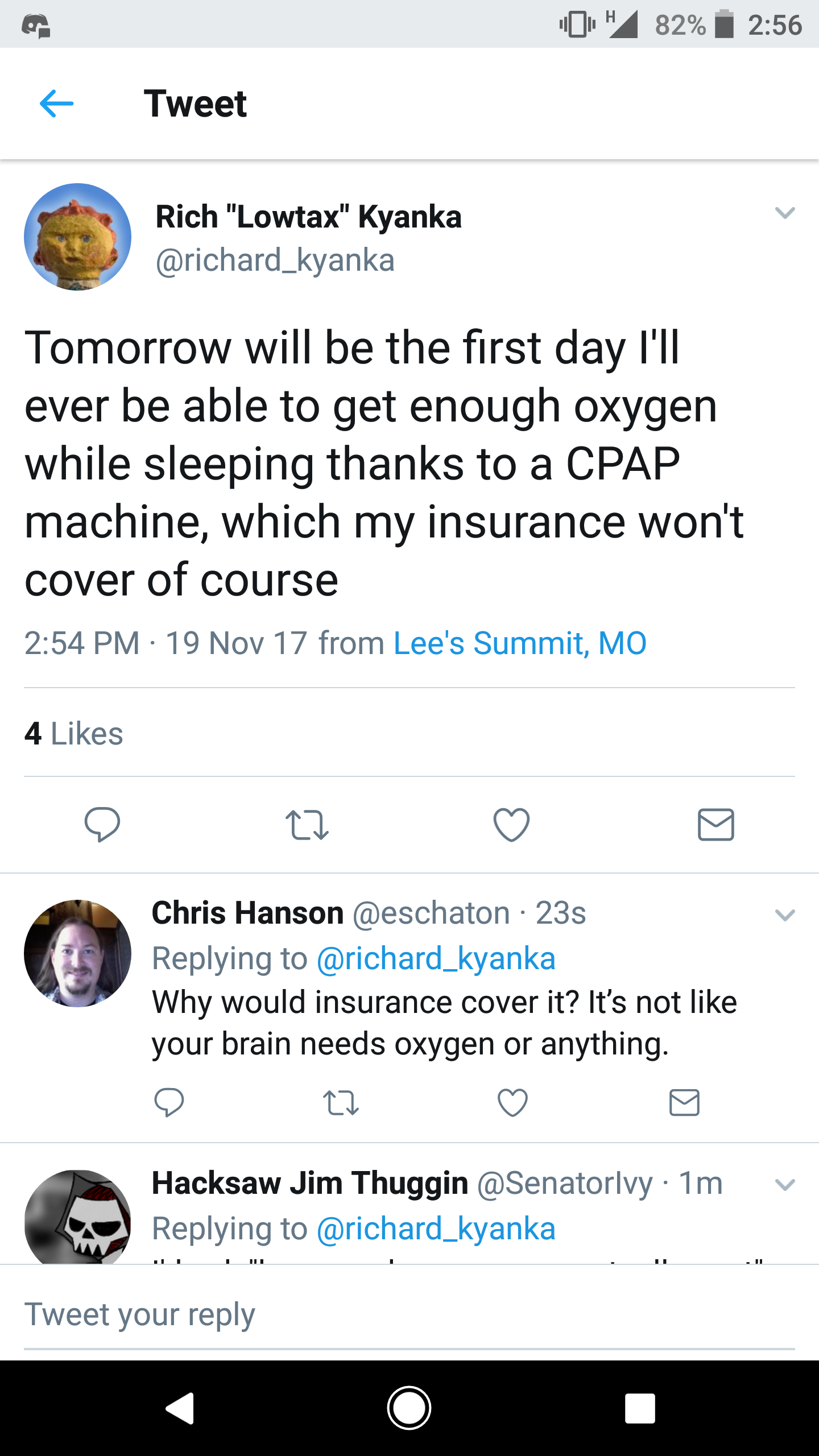The height and width of the screenshot is (1456, 819).
Task: Reply to Rich Kyanka's main tweet
Action: 102,824
